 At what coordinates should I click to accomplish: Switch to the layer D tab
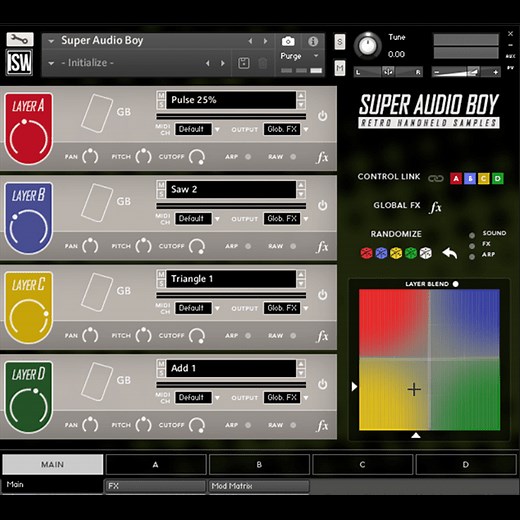tap(466, 464)
